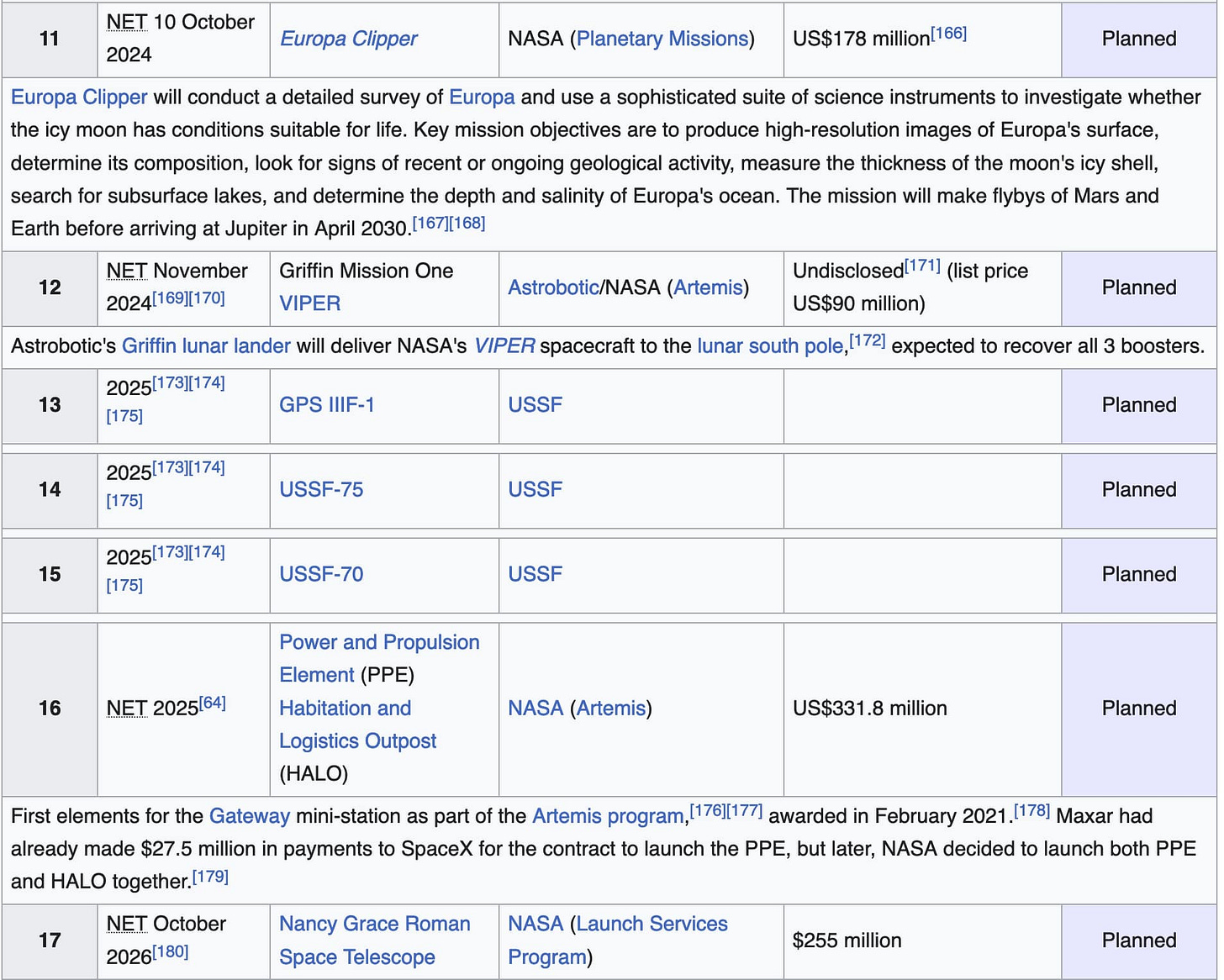
Task: Open the Artemis link in row 12
Action: 708,287
